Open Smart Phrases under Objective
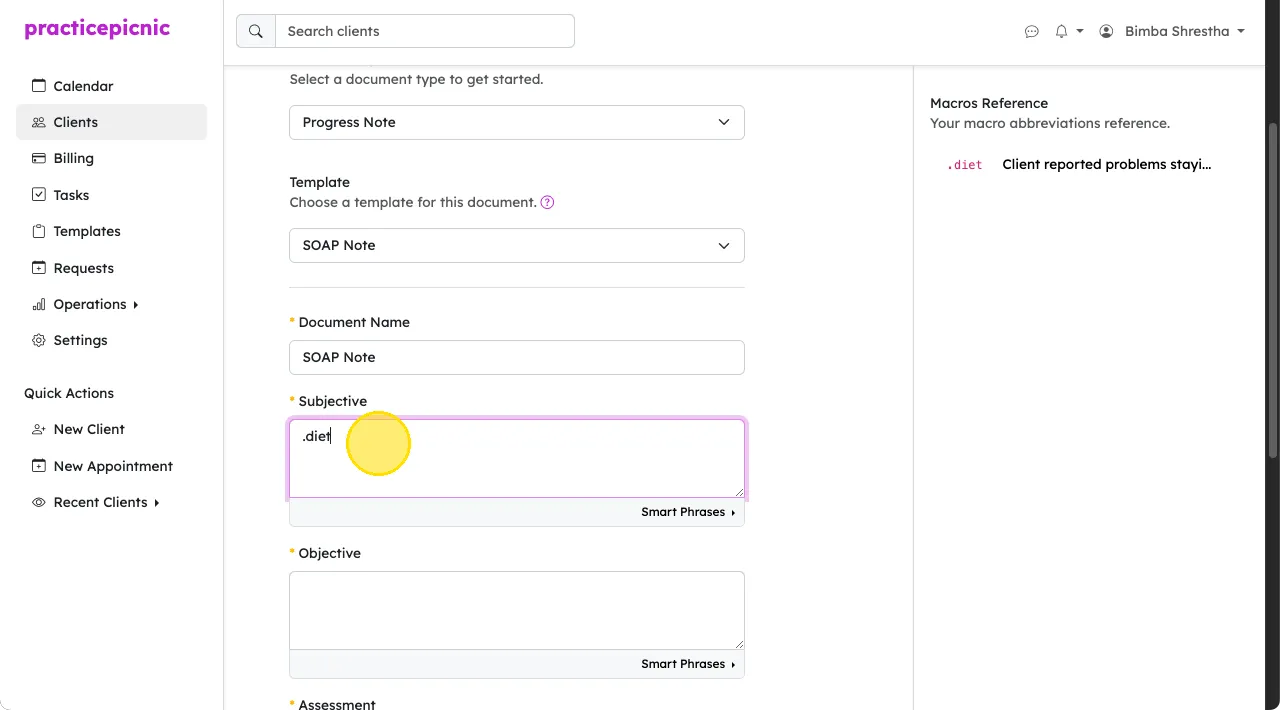This screenshot has height=710, width=1280. (x=688, y=664)
